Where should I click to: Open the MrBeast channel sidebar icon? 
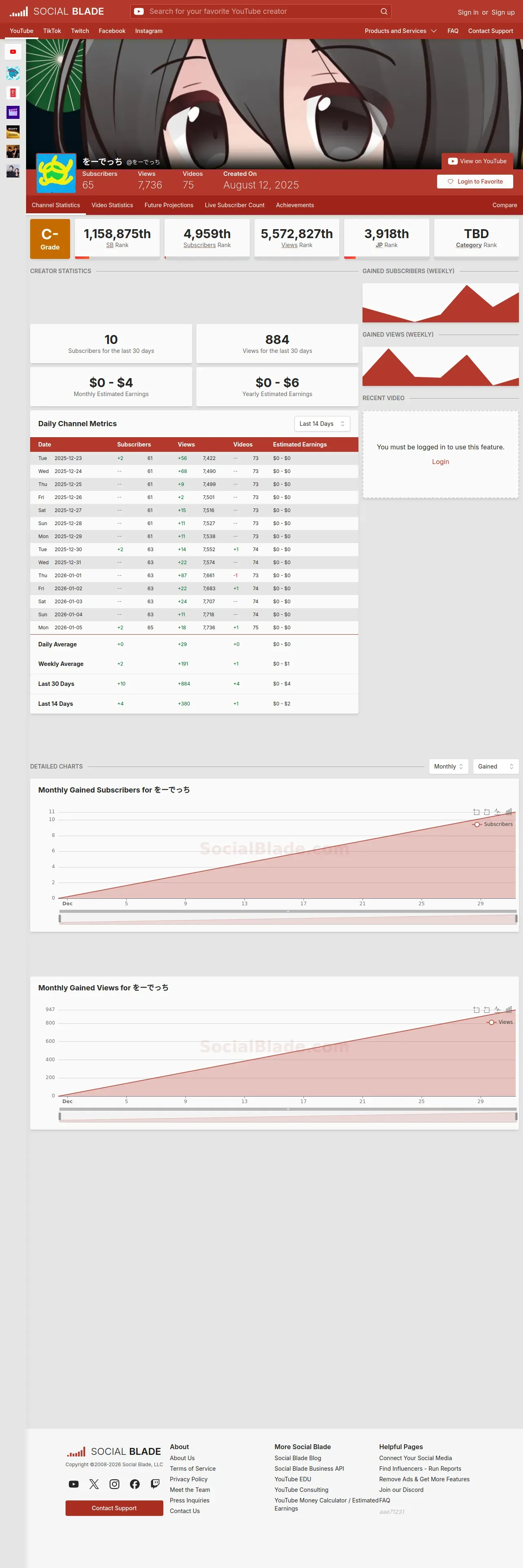13,74
